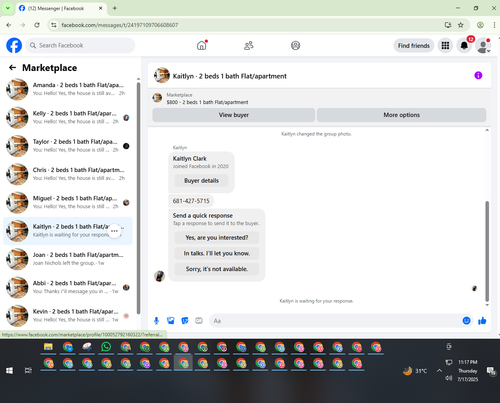The height and width of the screenshot is (403, 500).
Task: Click conversation information purple icon
Action: coord(478,75)
